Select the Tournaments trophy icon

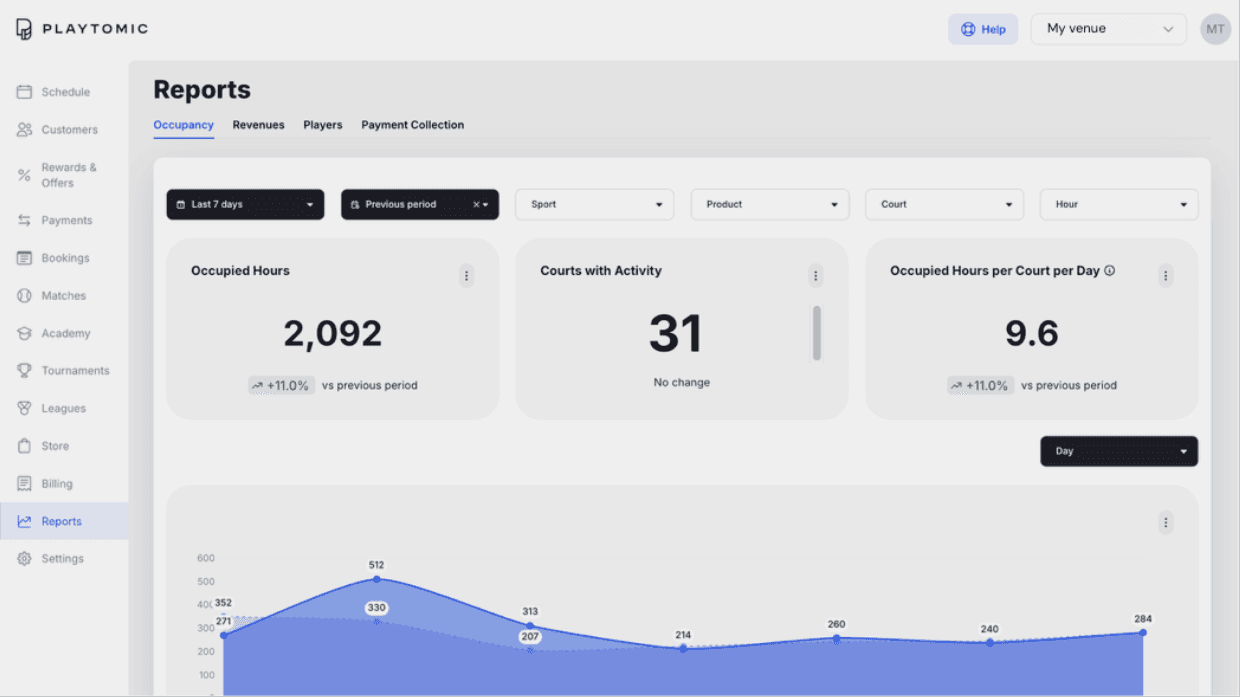tap(24, 371)
